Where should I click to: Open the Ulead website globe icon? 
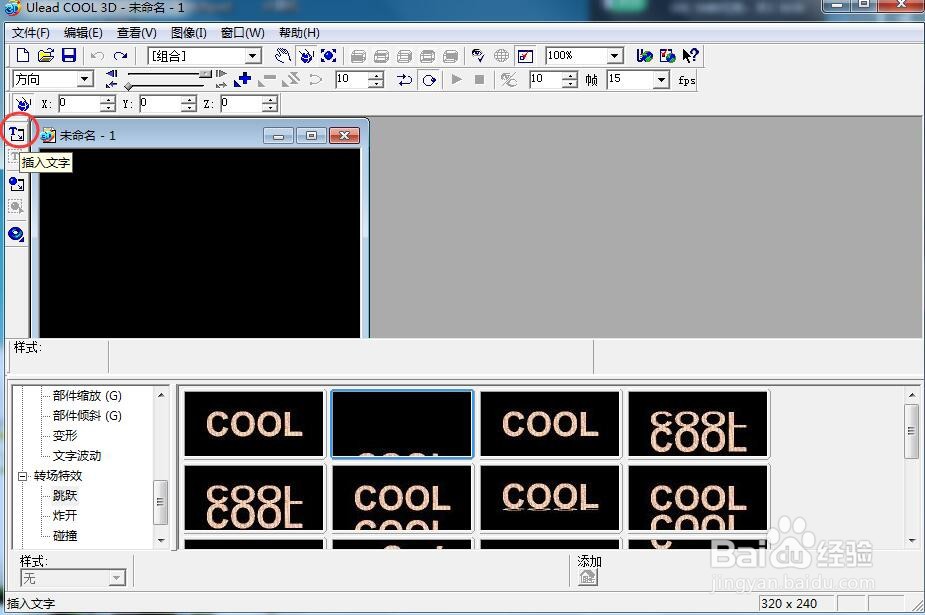point(644,56)
